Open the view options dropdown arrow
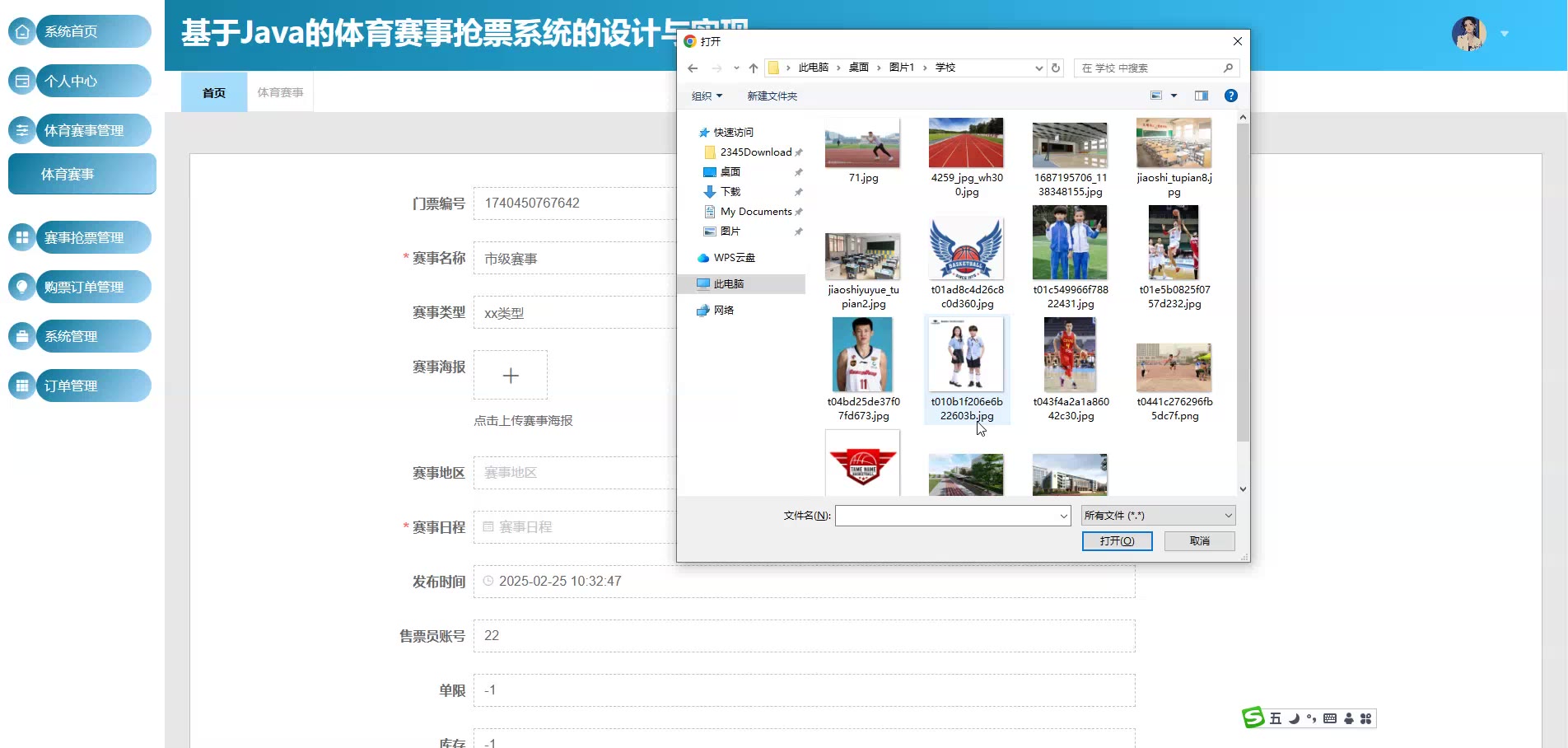Image resolution: width=1568 pixels, height=748 pixels. (1174, 96)
